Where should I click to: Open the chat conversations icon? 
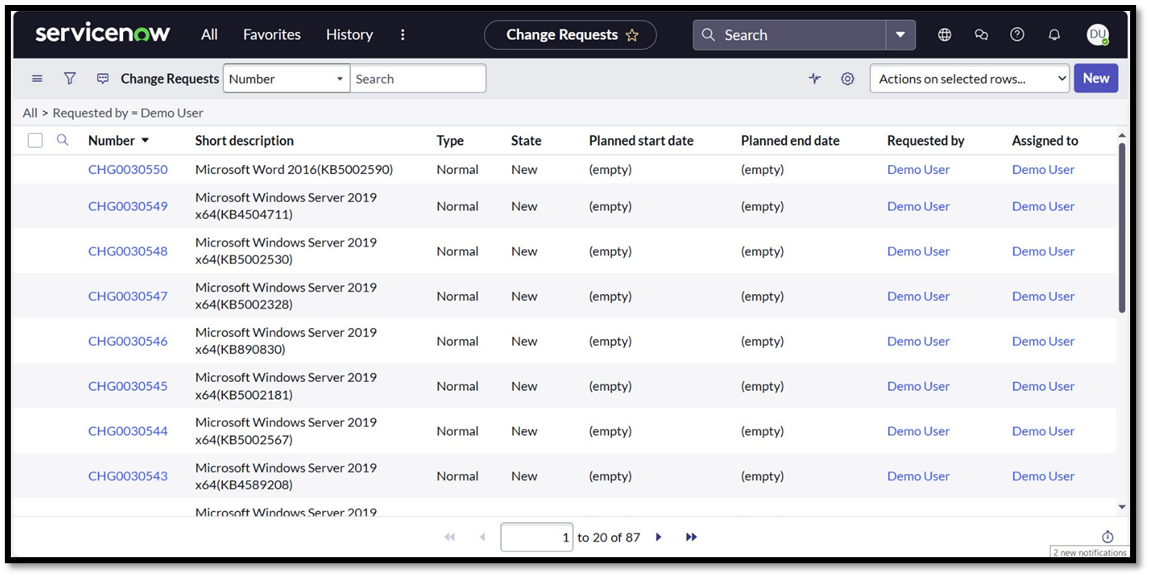click(x=981, y=34)
